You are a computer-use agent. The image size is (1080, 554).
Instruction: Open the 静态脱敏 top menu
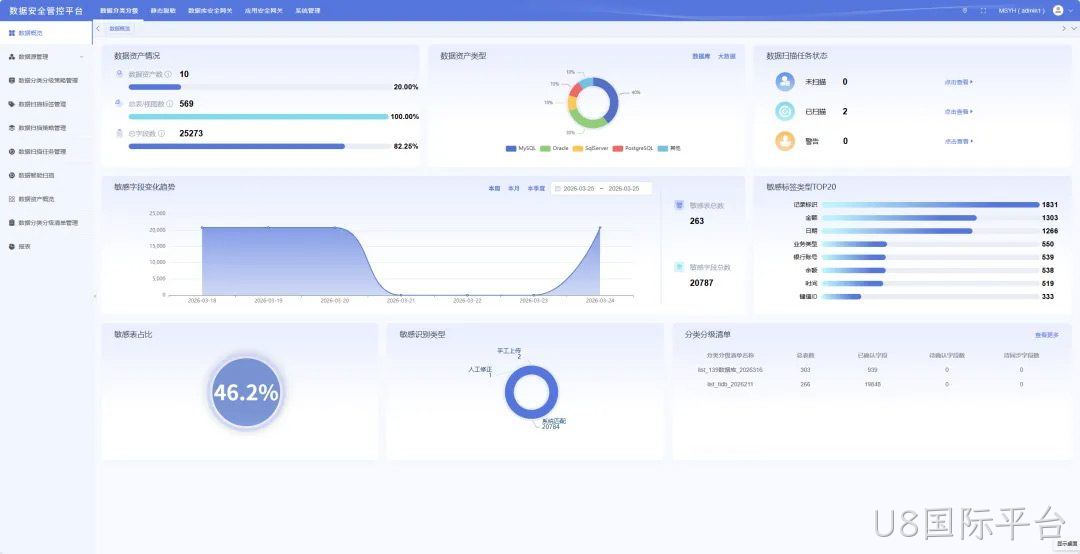(x=163, y=11)
